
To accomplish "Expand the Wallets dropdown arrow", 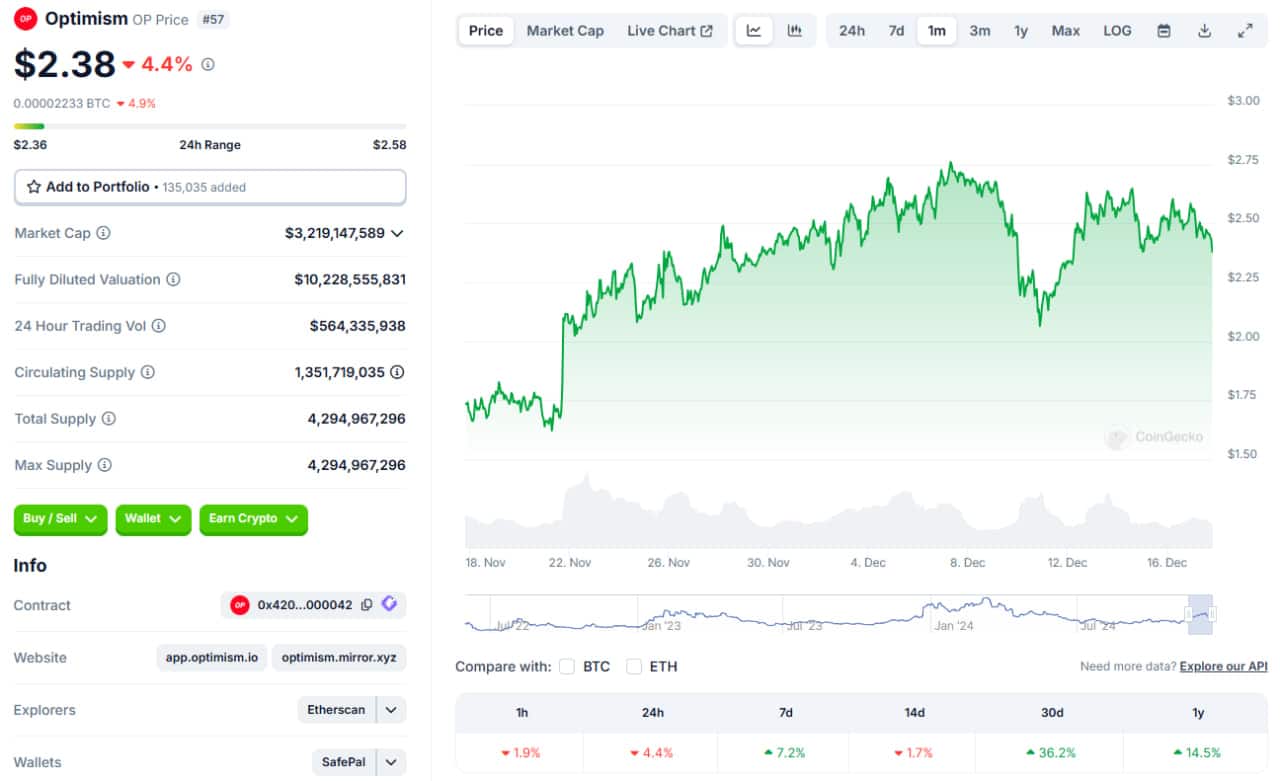I will click(392, 762).
